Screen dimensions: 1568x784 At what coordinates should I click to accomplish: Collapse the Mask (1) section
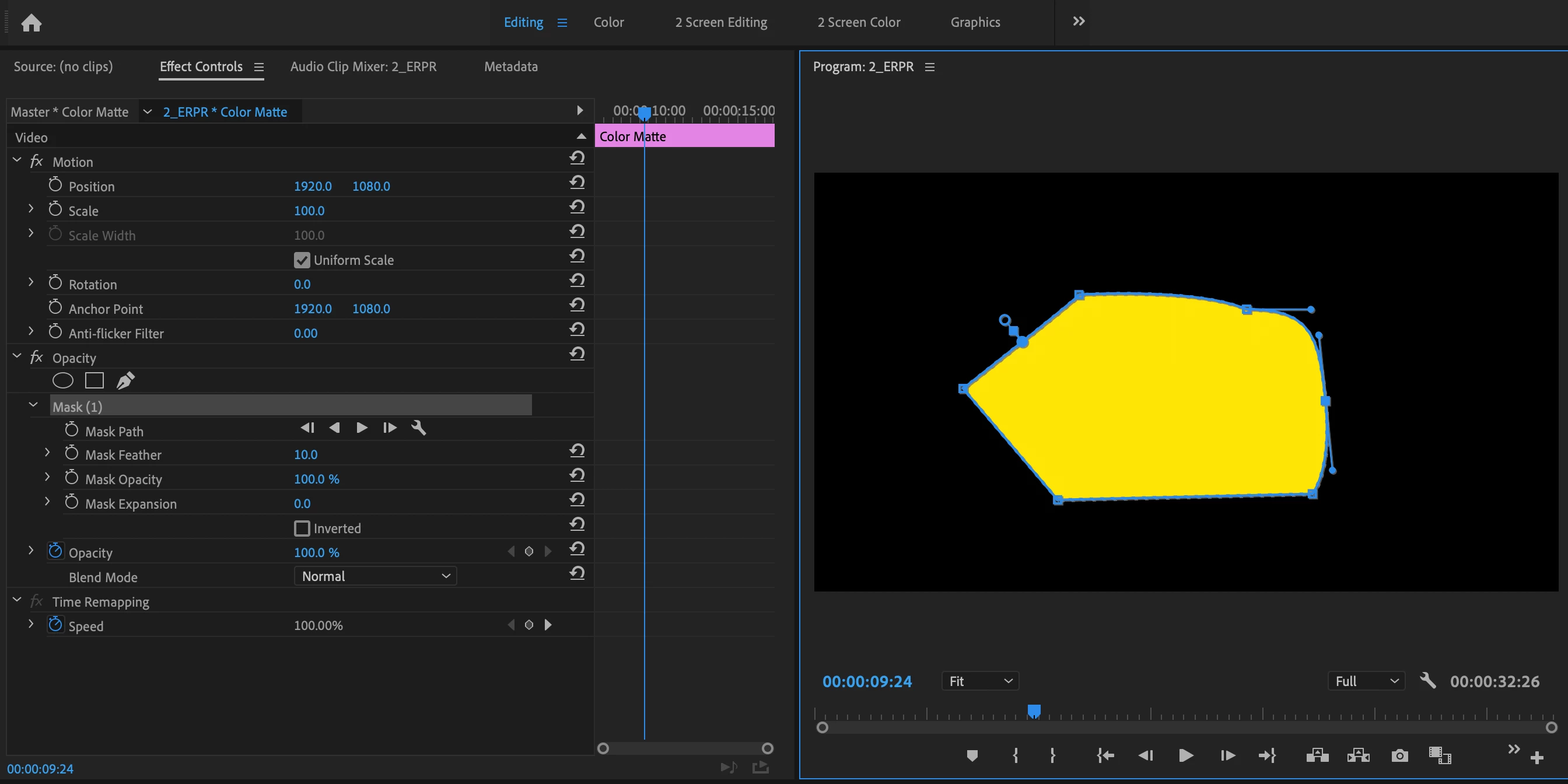(x=33, y=405)
